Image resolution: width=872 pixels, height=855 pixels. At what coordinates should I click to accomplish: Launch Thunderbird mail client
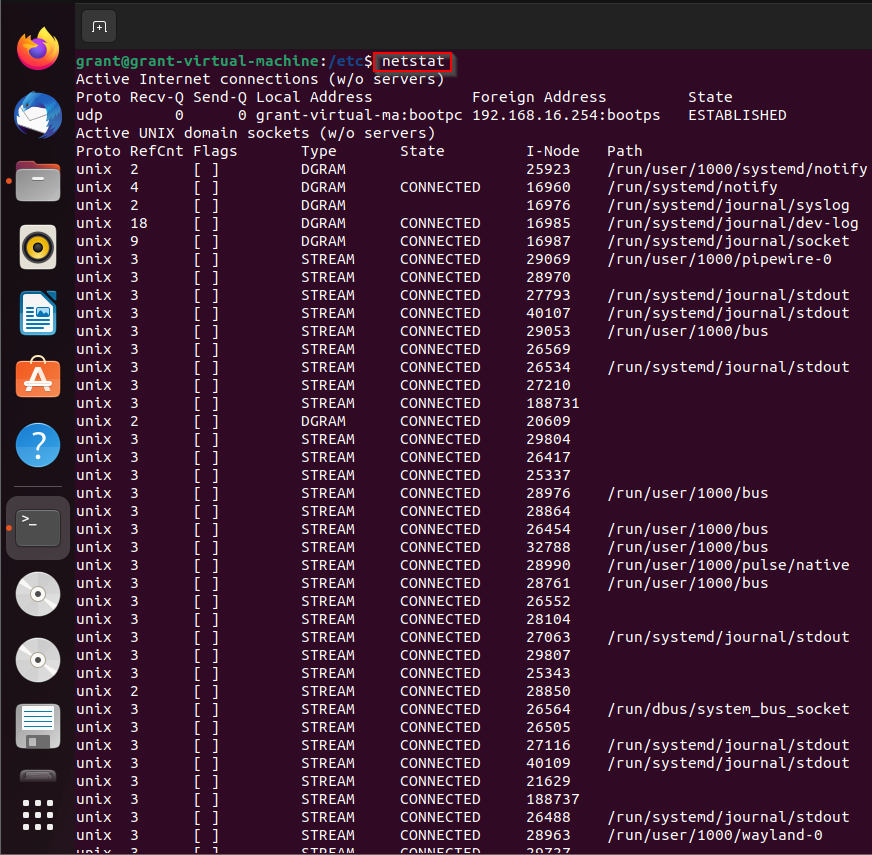(37, 114)
